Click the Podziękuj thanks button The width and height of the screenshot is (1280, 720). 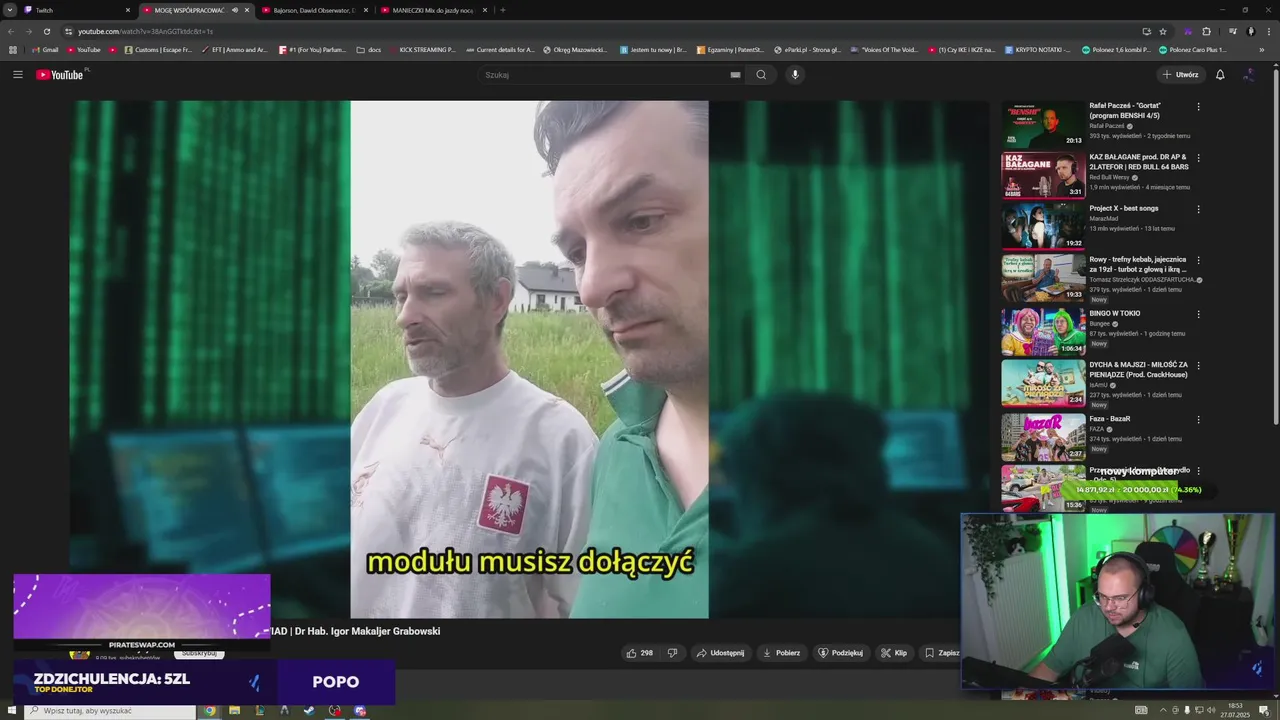[x=840, y=653]
